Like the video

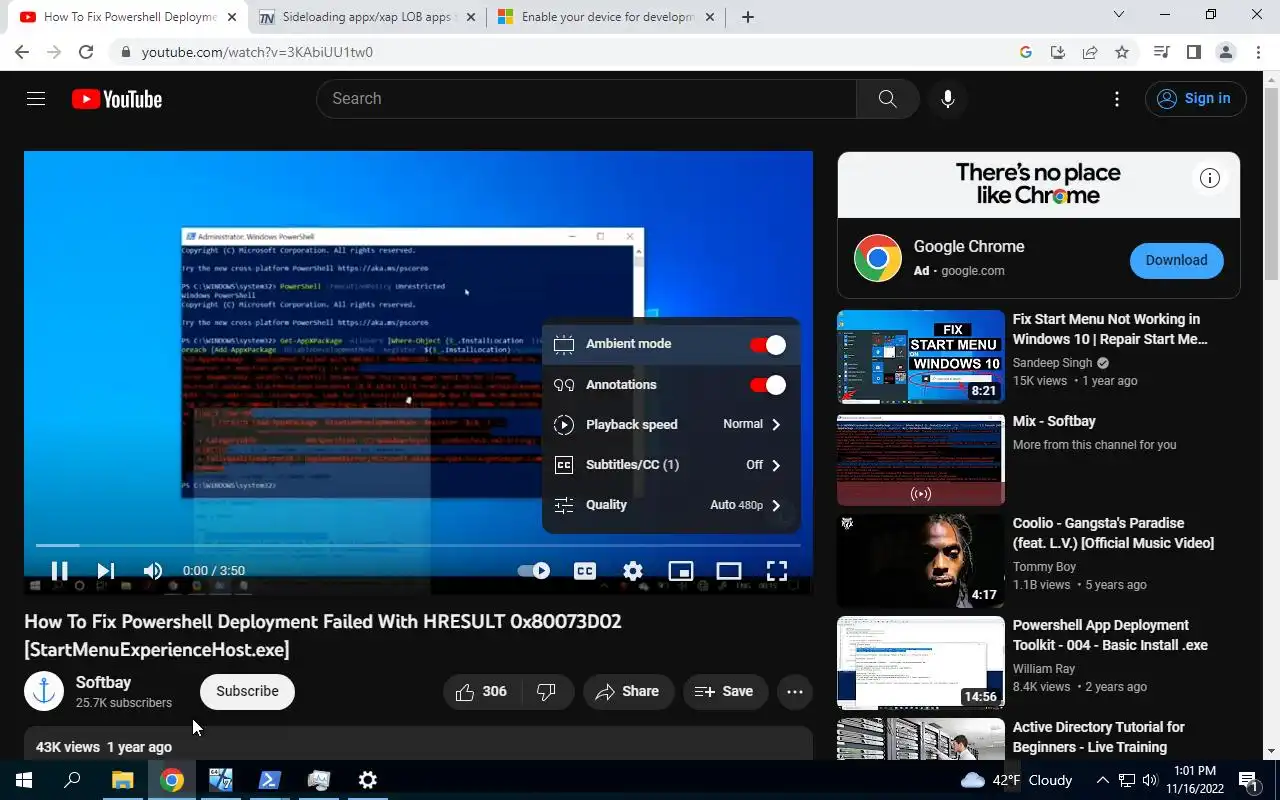point(481,692)
